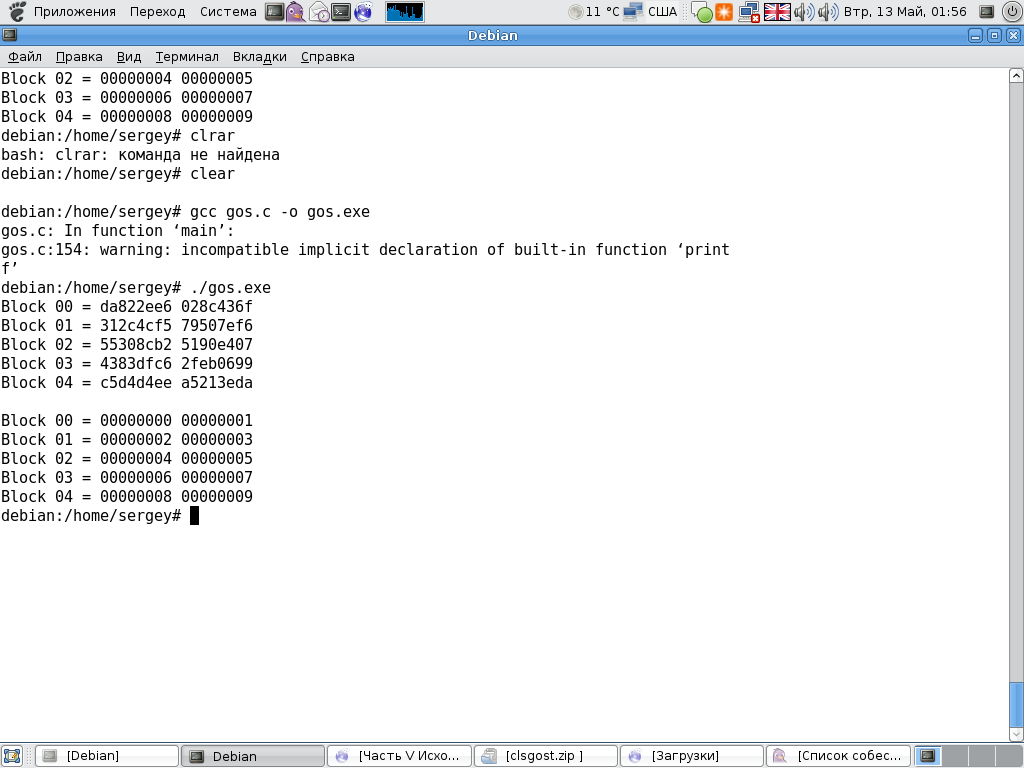Click the power shutdown button icon
1024x768 pixels.
tap(1012, 12)
